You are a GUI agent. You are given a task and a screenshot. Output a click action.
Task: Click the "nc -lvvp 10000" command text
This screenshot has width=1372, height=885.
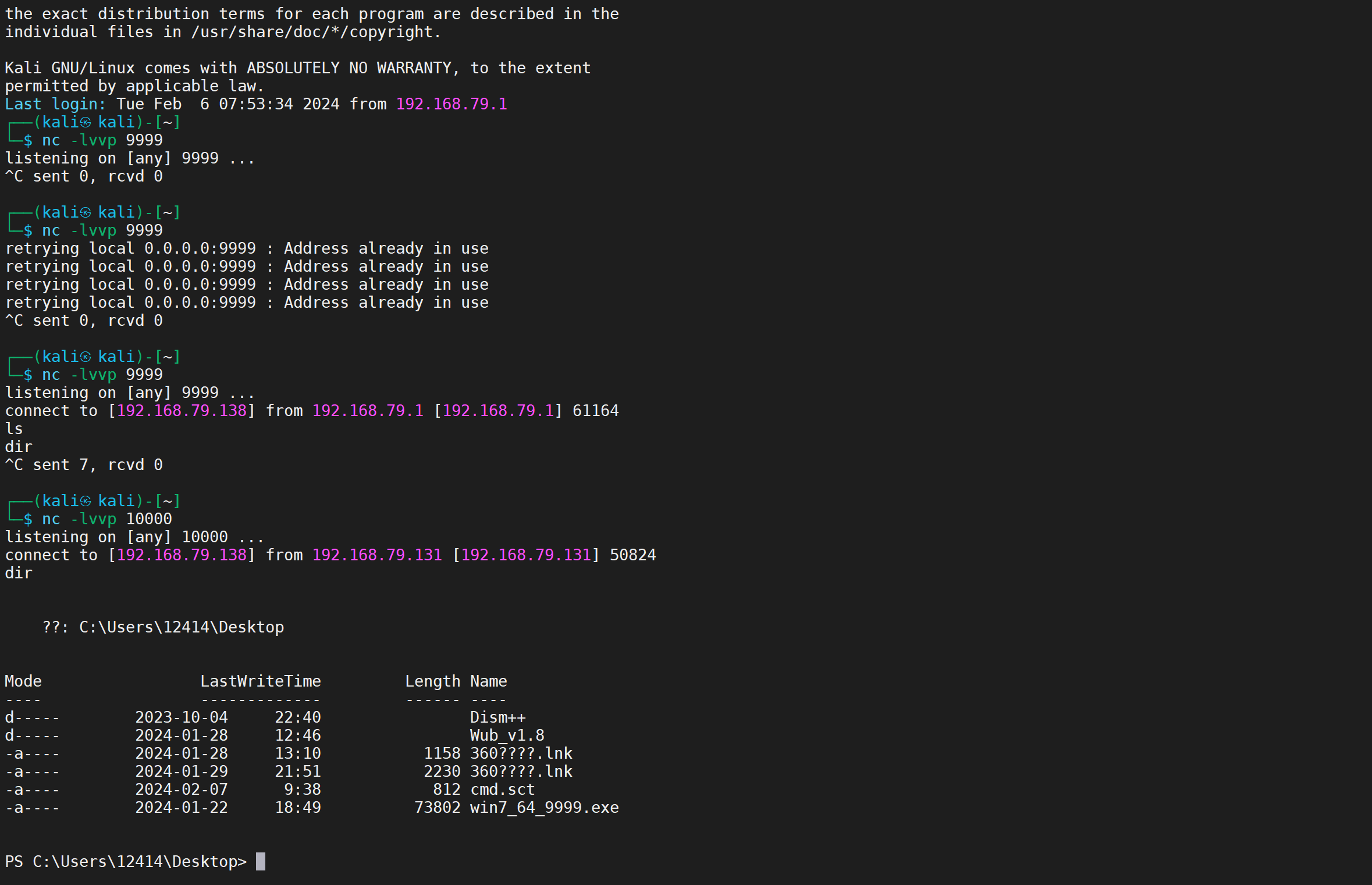click(107, 519)
